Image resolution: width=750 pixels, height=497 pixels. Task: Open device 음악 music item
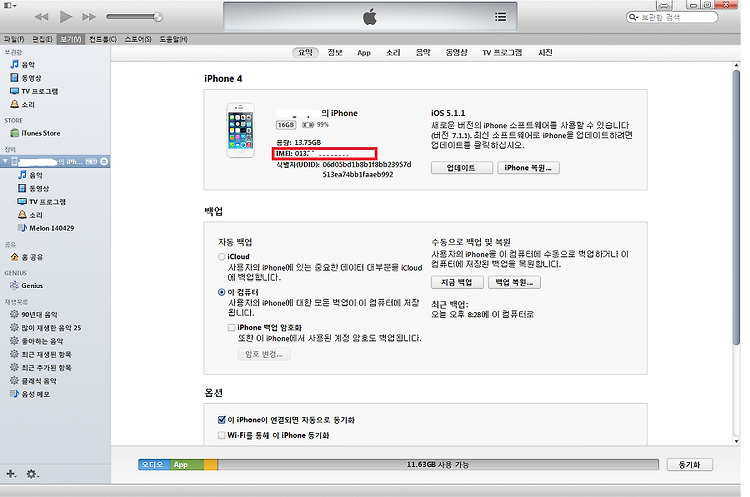31,175
